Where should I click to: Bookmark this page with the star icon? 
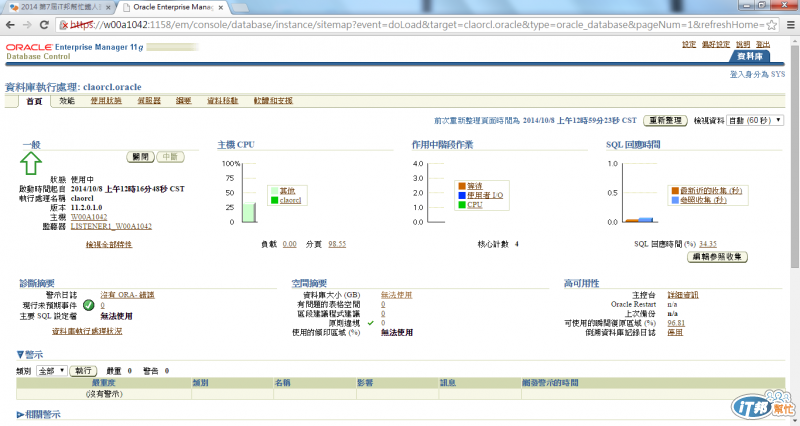pyautogui.click(x=772, y=24)
